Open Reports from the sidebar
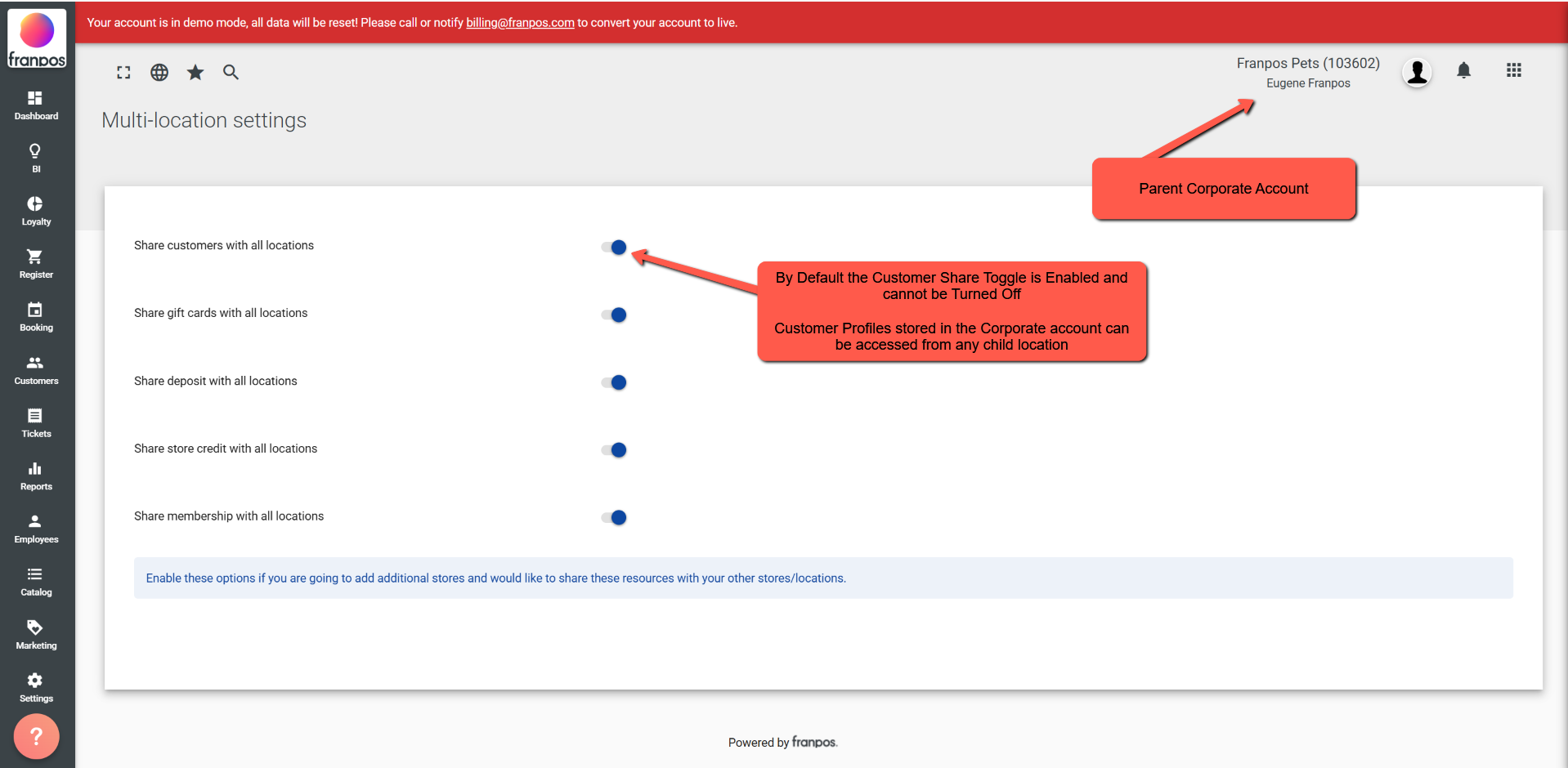The image size is (1568, 768). click(x=36, y=476)
